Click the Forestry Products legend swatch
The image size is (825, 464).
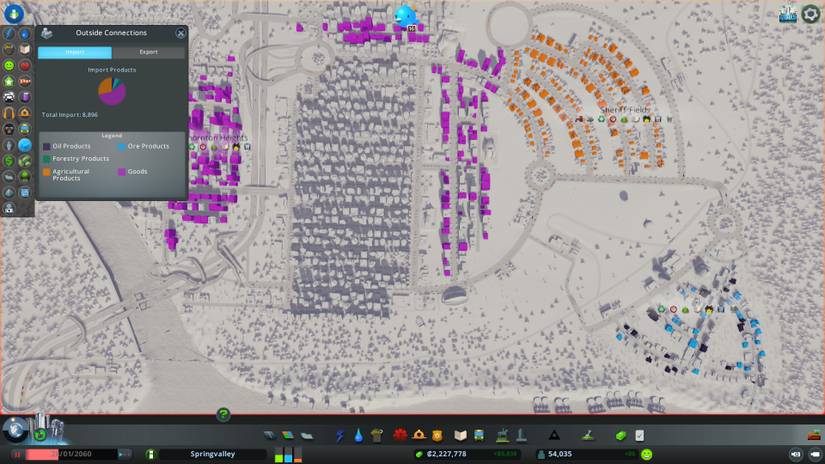click(x=47, y=159)
